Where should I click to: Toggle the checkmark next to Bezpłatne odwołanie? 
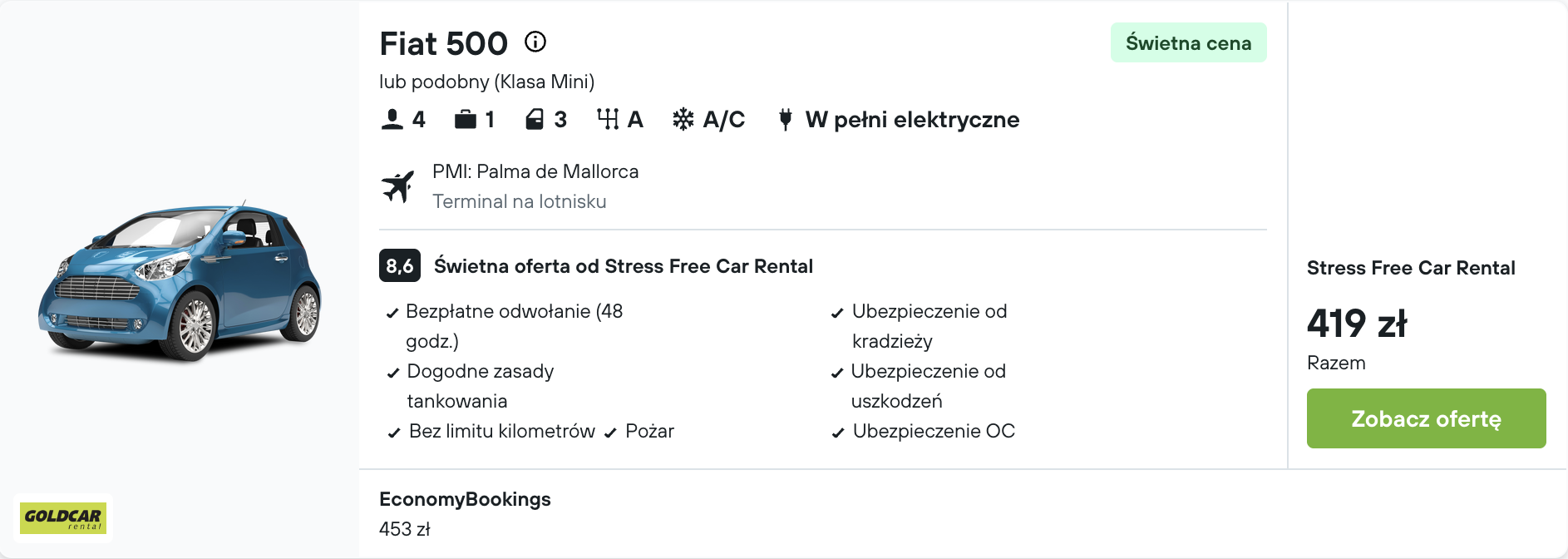click(392, 313)
